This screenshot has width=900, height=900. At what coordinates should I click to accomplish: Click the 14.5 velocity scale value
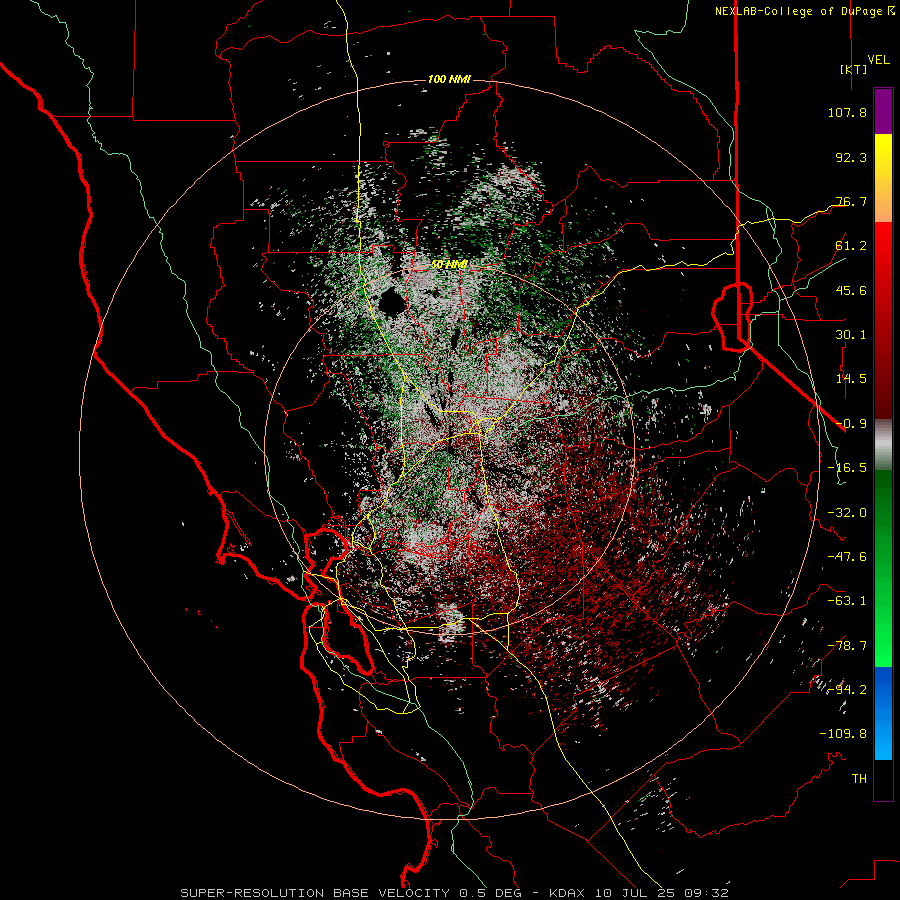click(x=851, y=379)
